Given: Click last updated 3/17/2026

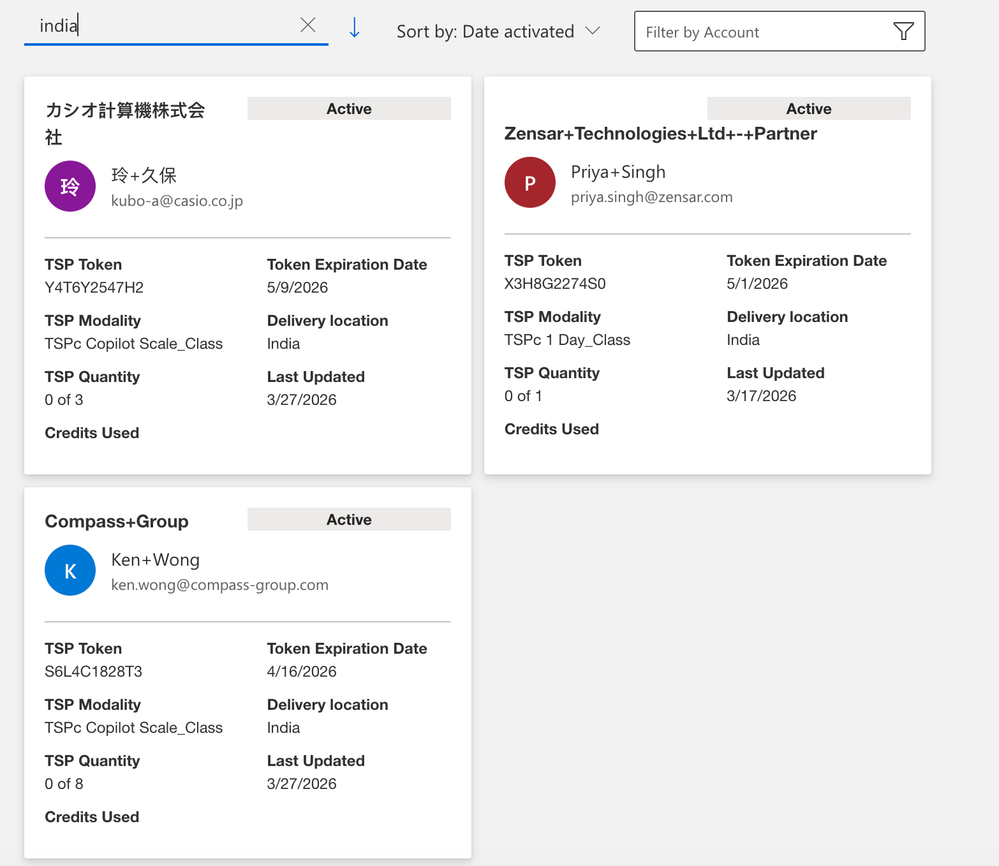Looking at the screenshot, I should coord(762,396).
